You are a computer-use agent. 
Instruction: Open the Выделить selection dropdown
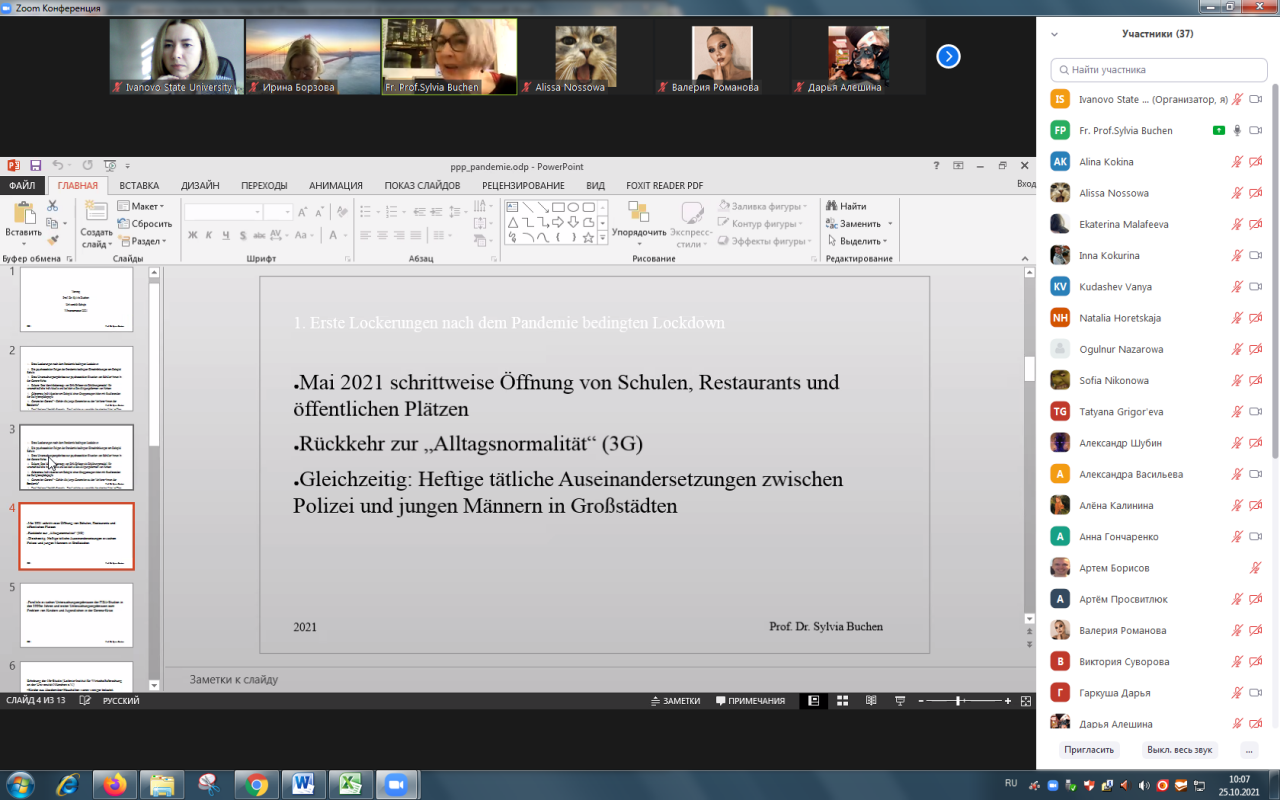click(x=858, y=241)
